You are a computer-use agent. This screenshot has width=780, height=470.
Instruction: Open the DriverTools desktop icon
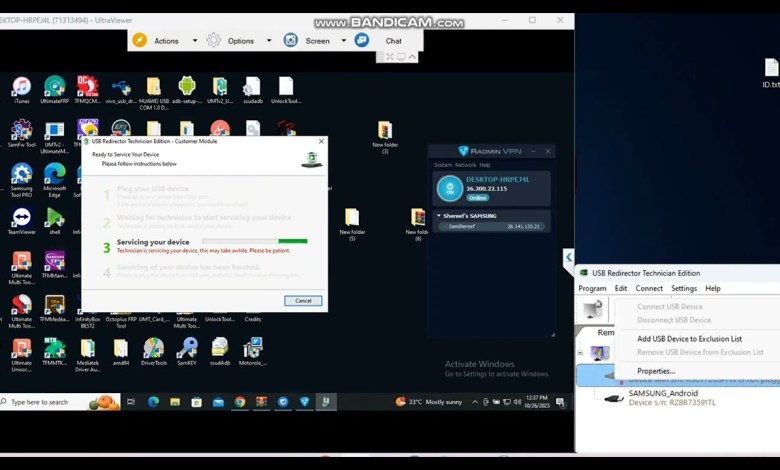154,351
